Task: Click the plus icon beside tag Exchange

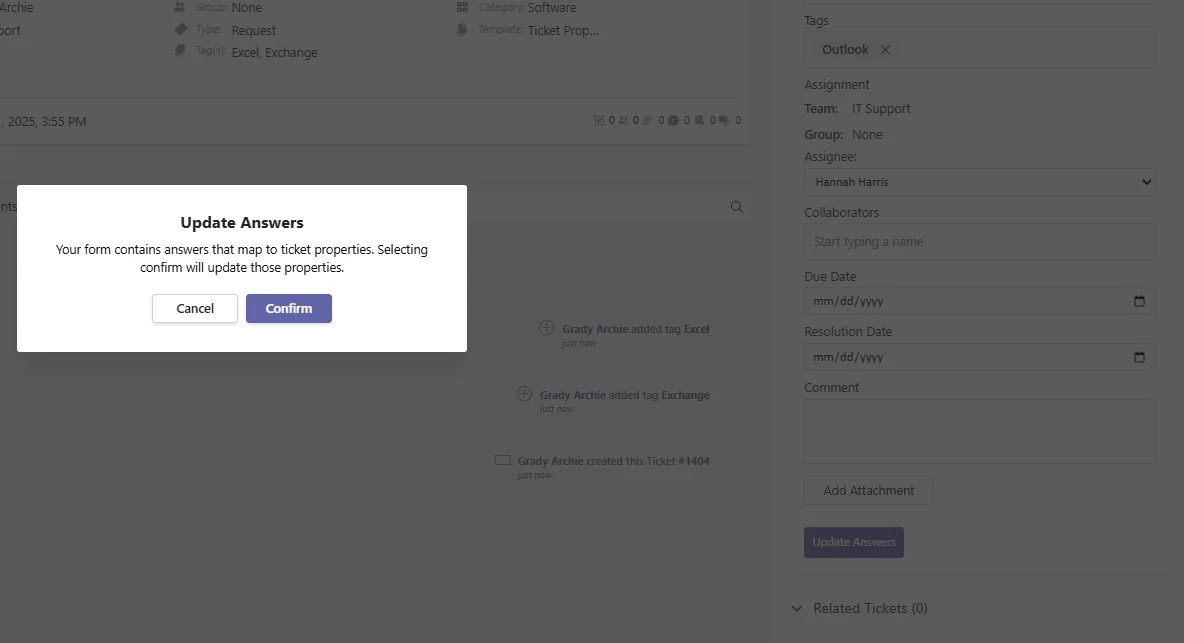Action: (524, 393)
